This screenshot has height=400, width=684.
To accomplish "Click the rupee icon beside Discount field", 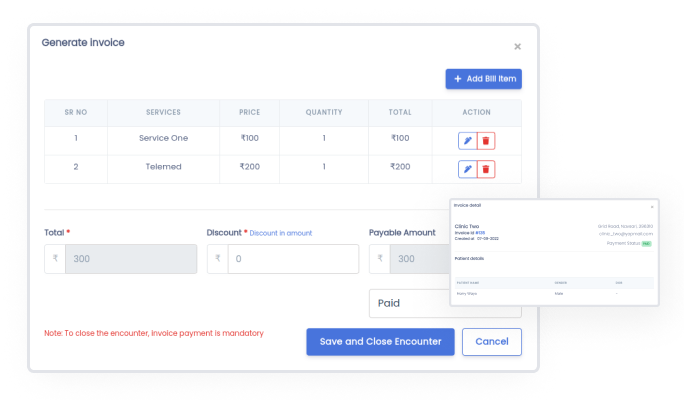I will pos(217,259).
